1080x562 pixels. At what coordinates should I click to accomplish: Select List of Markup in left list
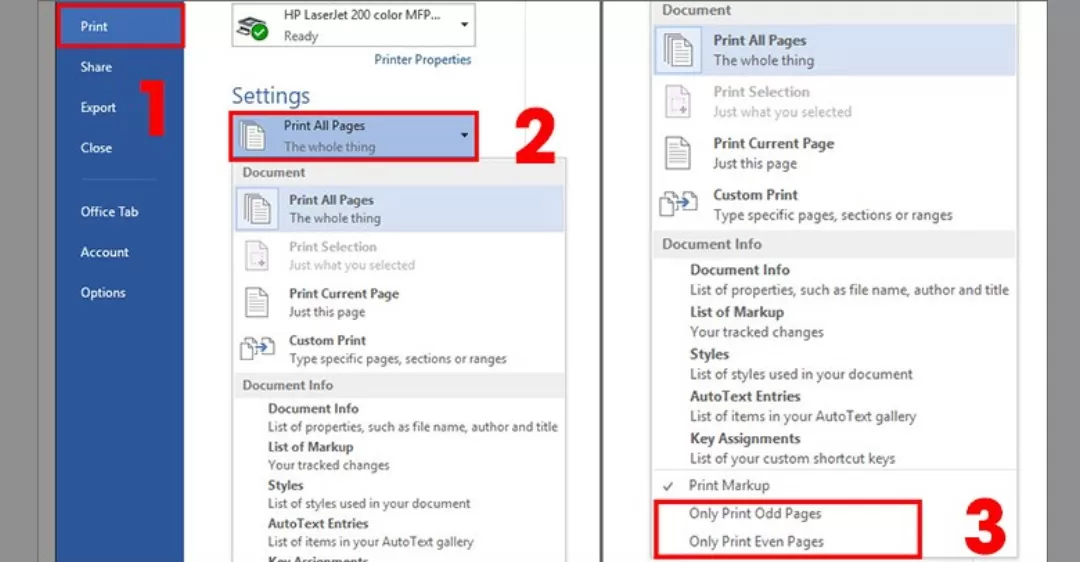click(310, 447)
